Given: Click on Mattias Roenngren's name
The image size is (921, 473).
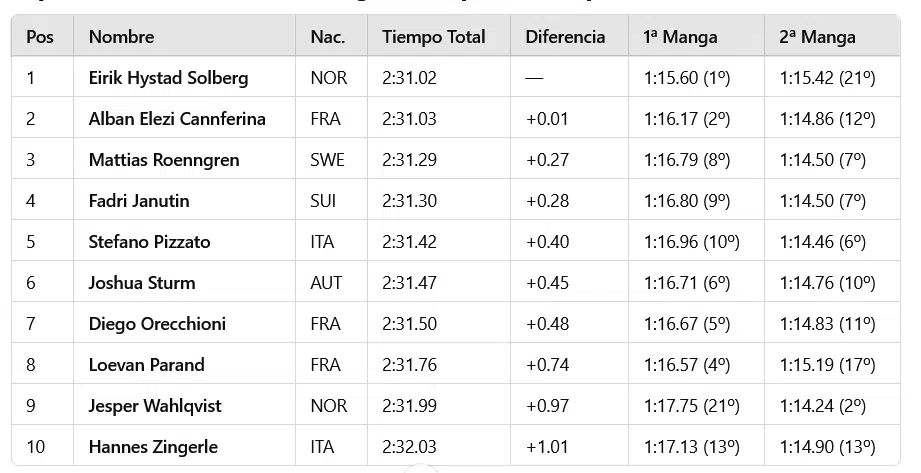Looking at the screenshot, I should click(162, 160).
